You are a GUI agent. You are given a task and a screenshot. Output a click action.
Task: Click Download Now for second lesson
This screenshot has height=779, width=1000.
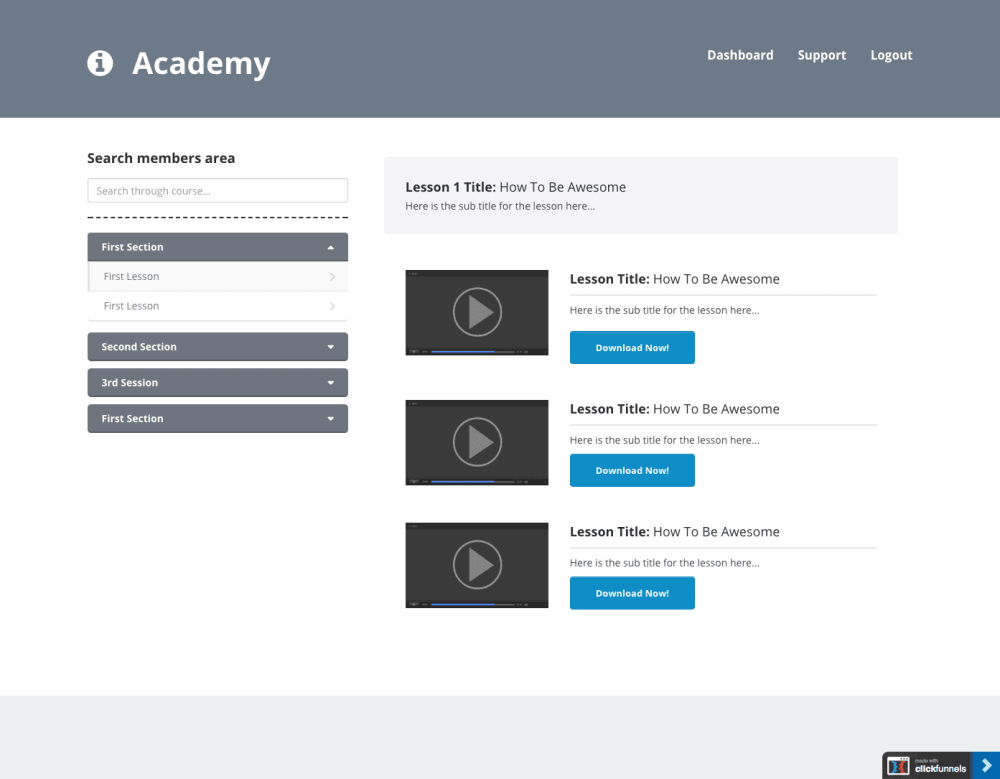(x=632, y=470)
